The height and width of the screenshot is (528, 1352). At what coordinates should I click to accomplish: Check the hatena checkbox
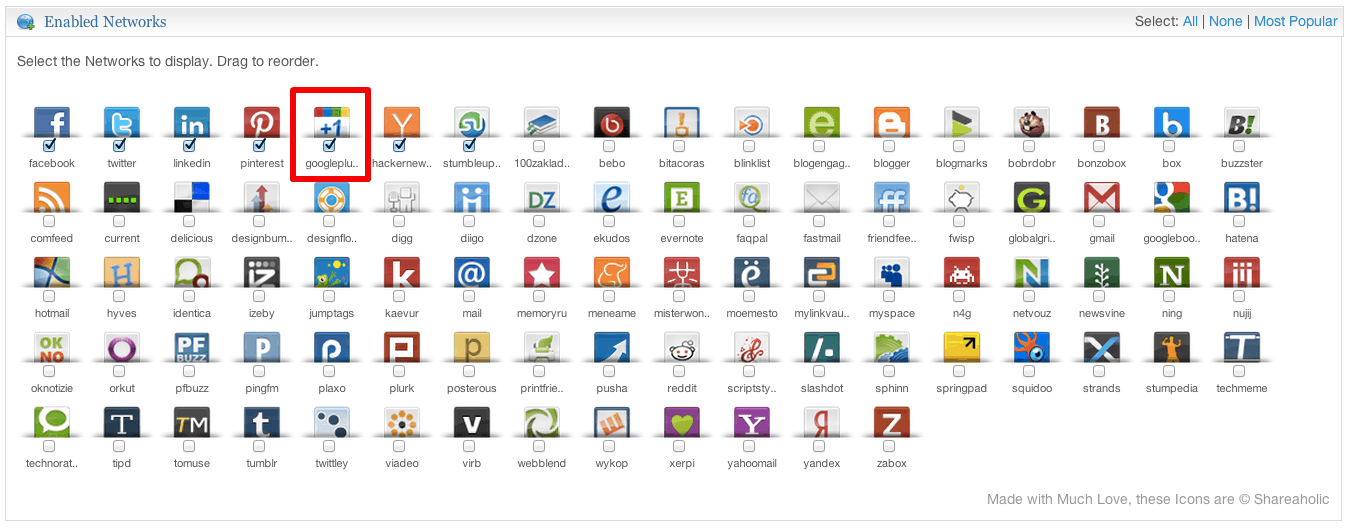pos(1239,221)
